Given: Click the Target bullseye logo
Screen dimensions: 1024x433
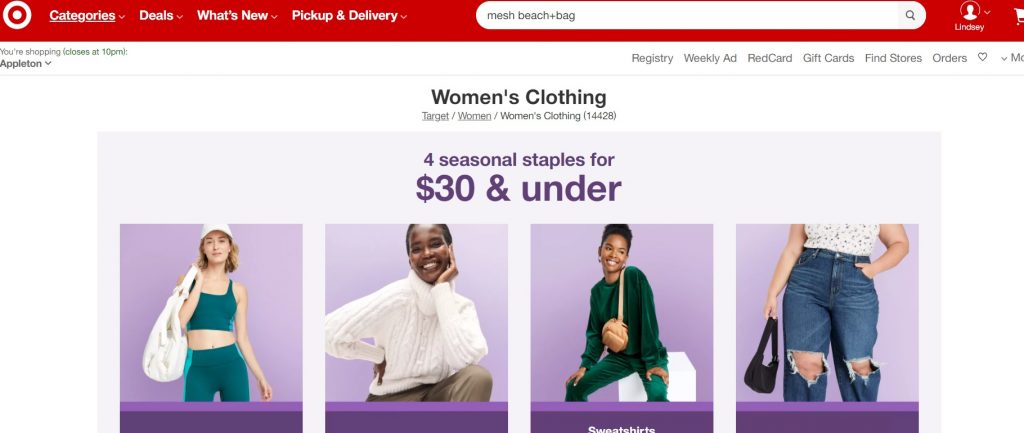Looking at the screenshot, I should (17, 15).
